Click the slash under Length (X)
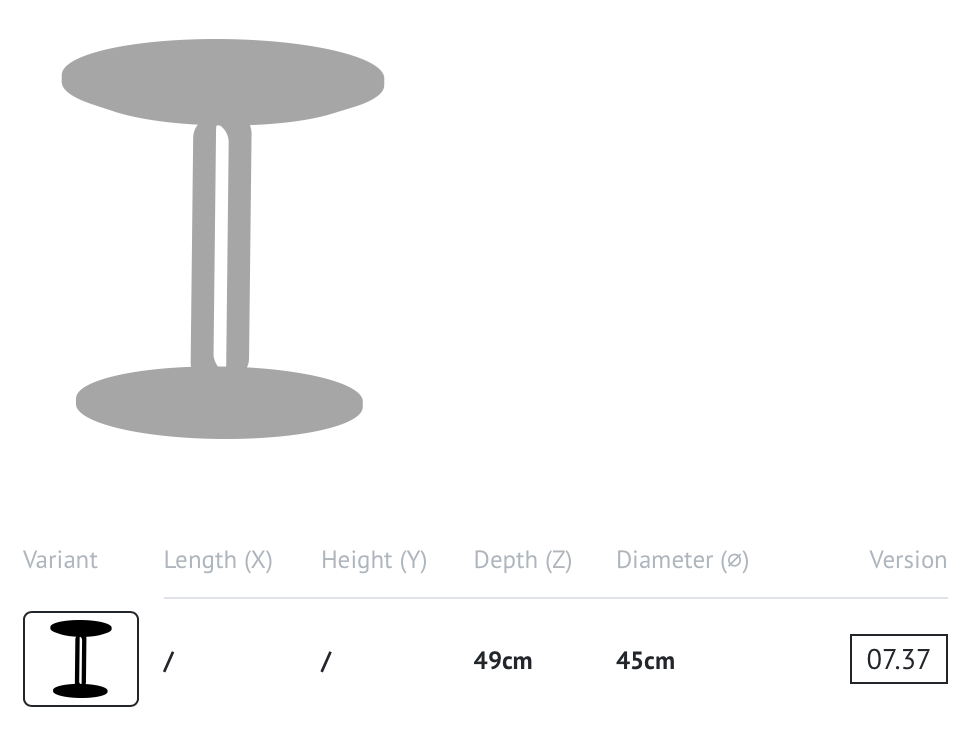The height and width of the screenshot is (738, 980). click(168, 661)
